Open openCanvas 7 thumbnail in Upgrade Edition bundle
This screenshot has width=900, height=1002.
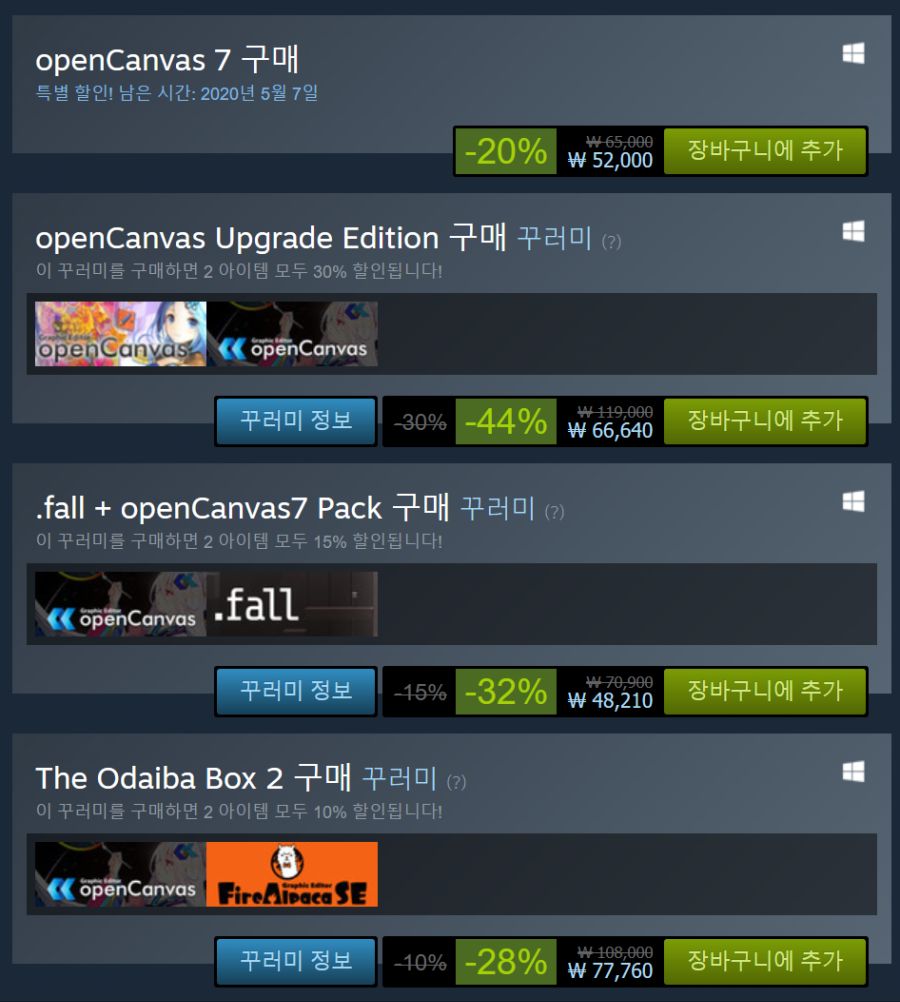[292, 334]
